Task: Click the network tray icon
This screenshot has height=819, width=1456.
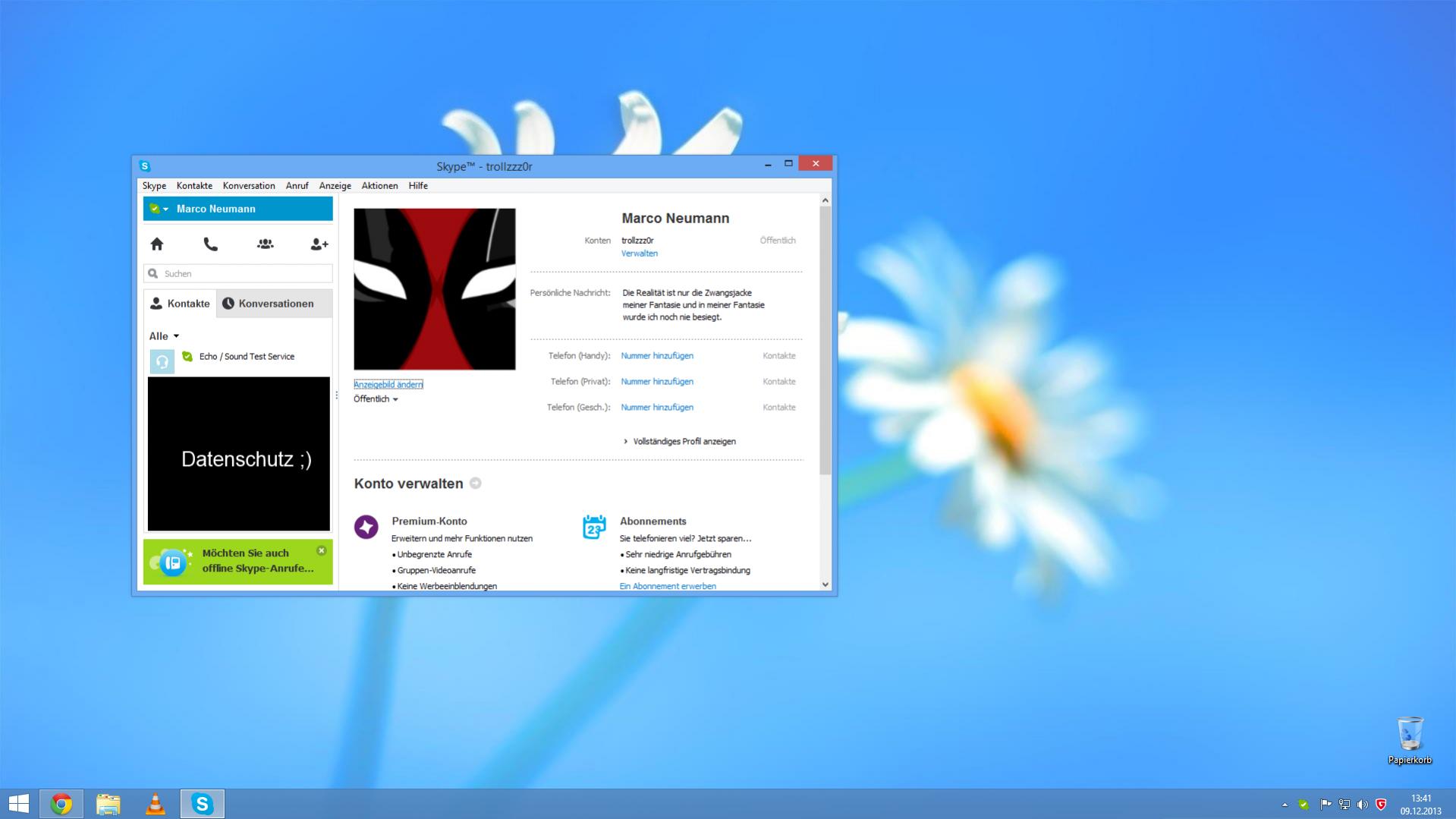Action: pos(1344,805)
